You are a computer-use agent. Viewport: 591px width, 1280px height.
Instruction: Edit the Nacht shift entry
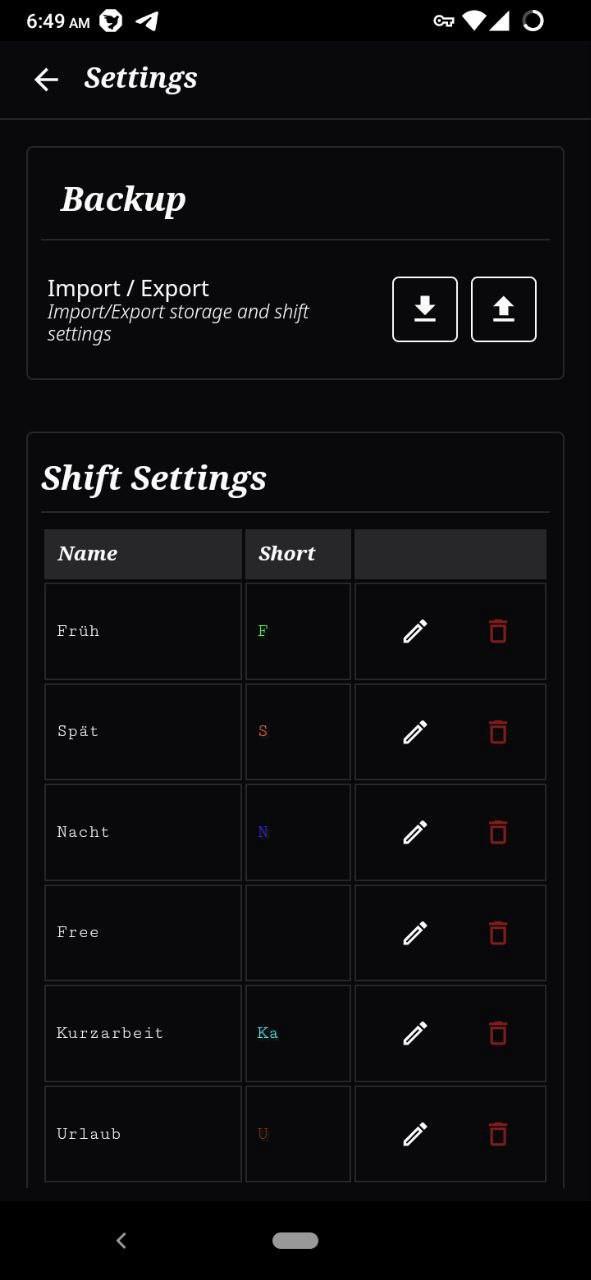point(414,832)
